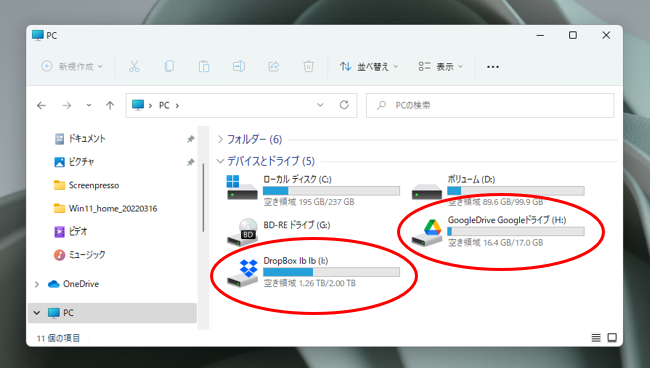650x368 pixels.
Task: Click 空き領域 16.4 GB/17.0 GB text
Action: 495,243
